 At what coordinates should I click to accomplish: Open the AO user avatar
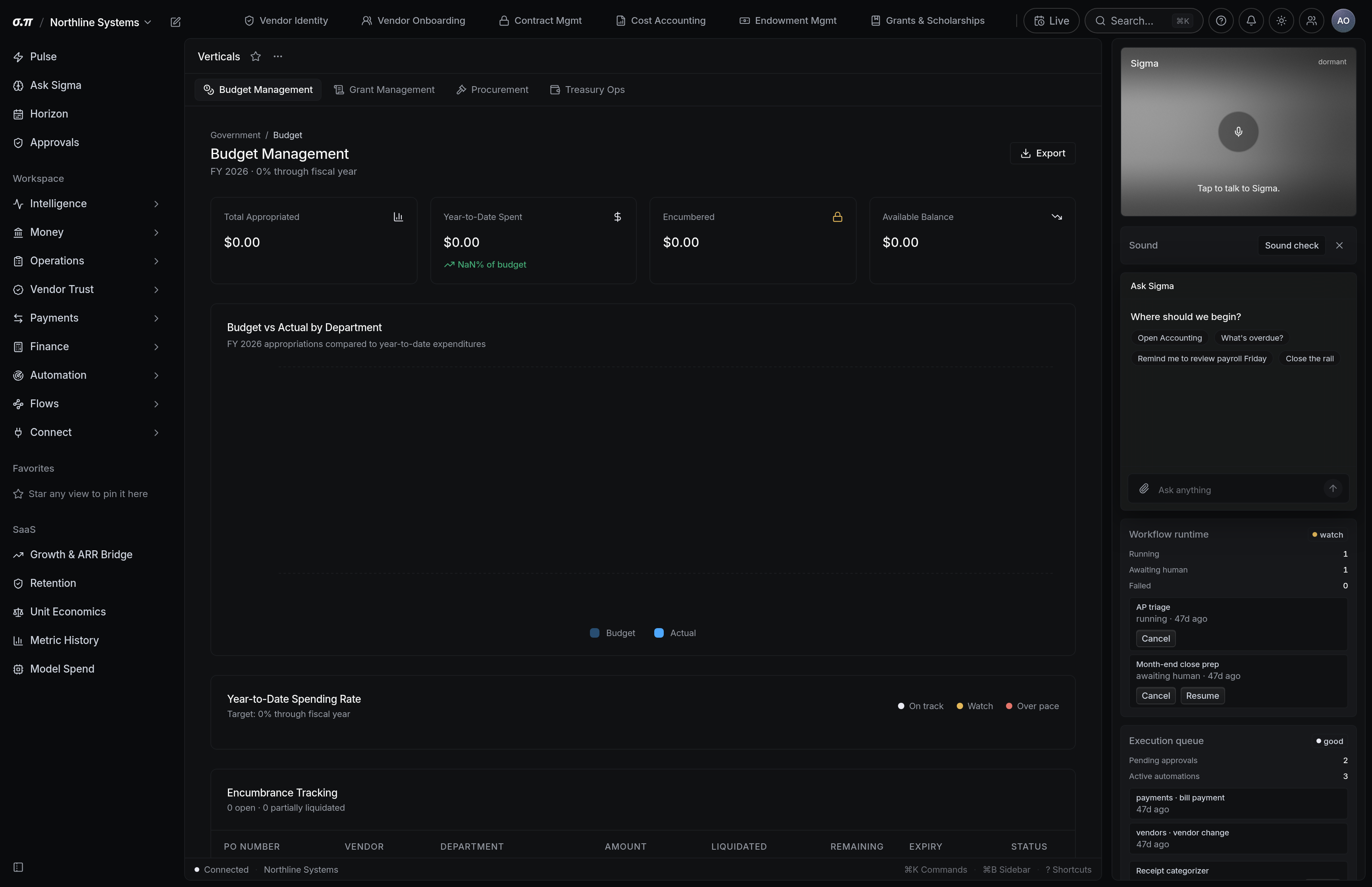click(x=1343, y=21)
